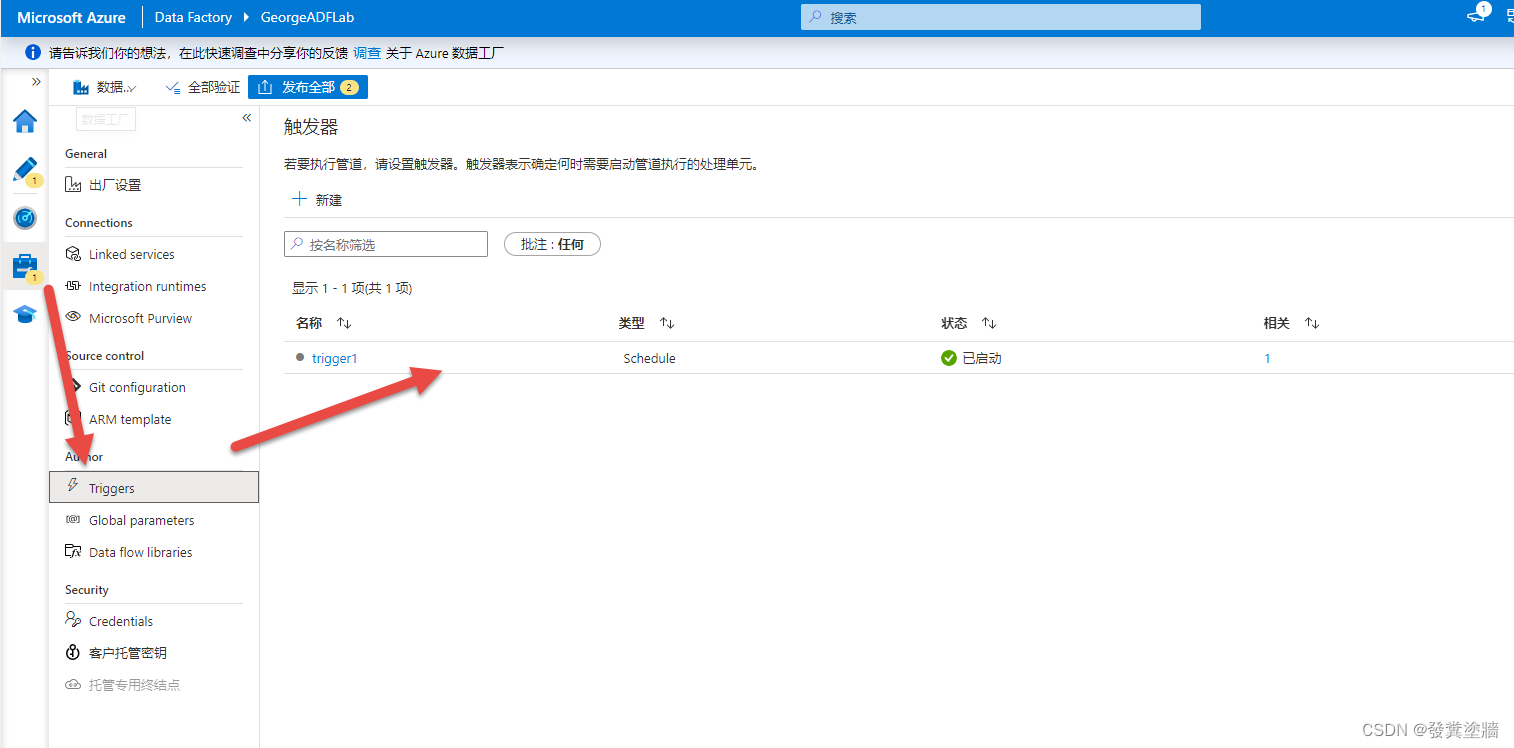This screenshot has width=1514, height=748.
Task: Open Global parameters
Action: click(141, 520)
